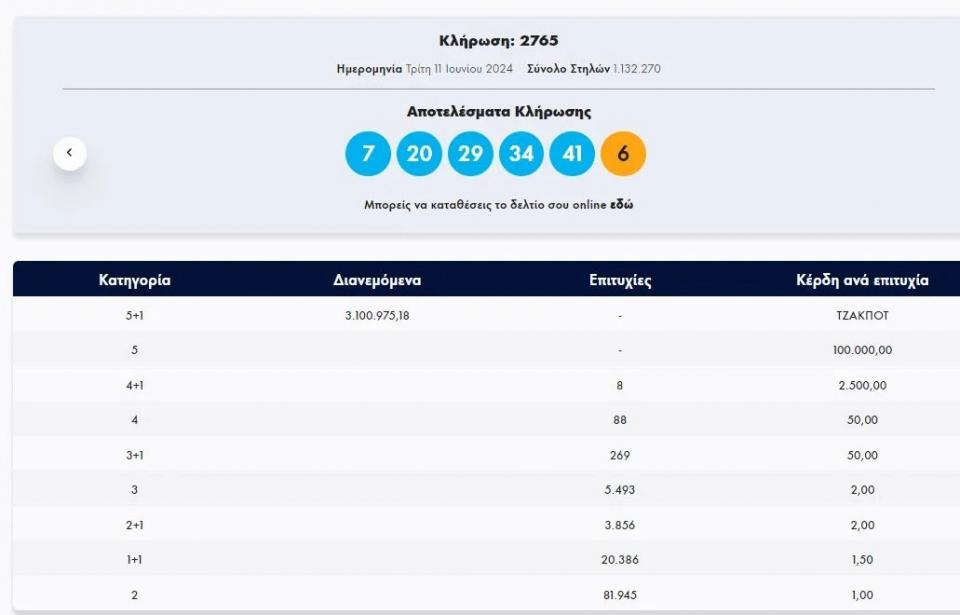The width and height of the screenshot is (960, 615).
Task: Select the 'Επιτυχίες' column header
Action: [x=620, y=280]
